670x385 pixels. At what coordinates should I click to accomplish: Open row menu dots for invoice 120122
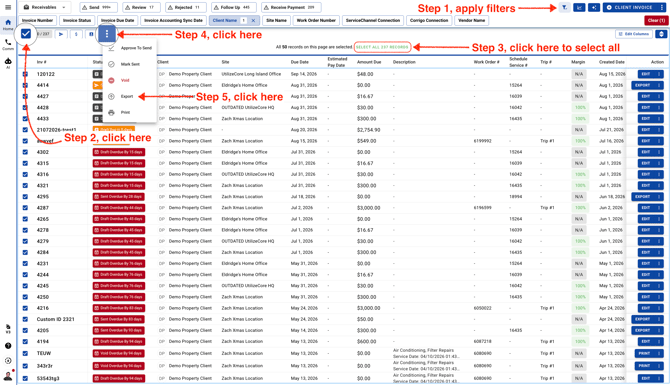coord(658,74)
